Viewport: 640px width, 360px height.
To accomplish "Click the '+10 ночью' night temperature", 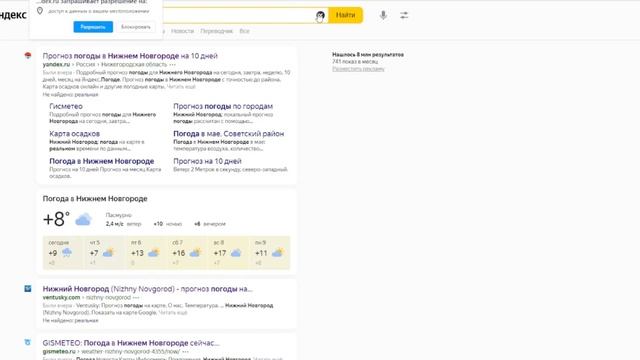I will [x=168, y=224].
